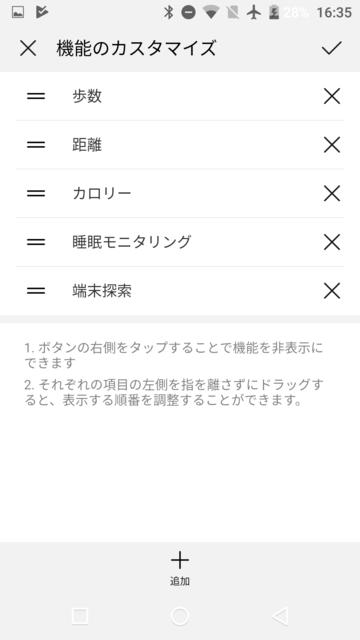Select the カロリー row label
This screenshot has height=640, width=360.
(102, 193)
